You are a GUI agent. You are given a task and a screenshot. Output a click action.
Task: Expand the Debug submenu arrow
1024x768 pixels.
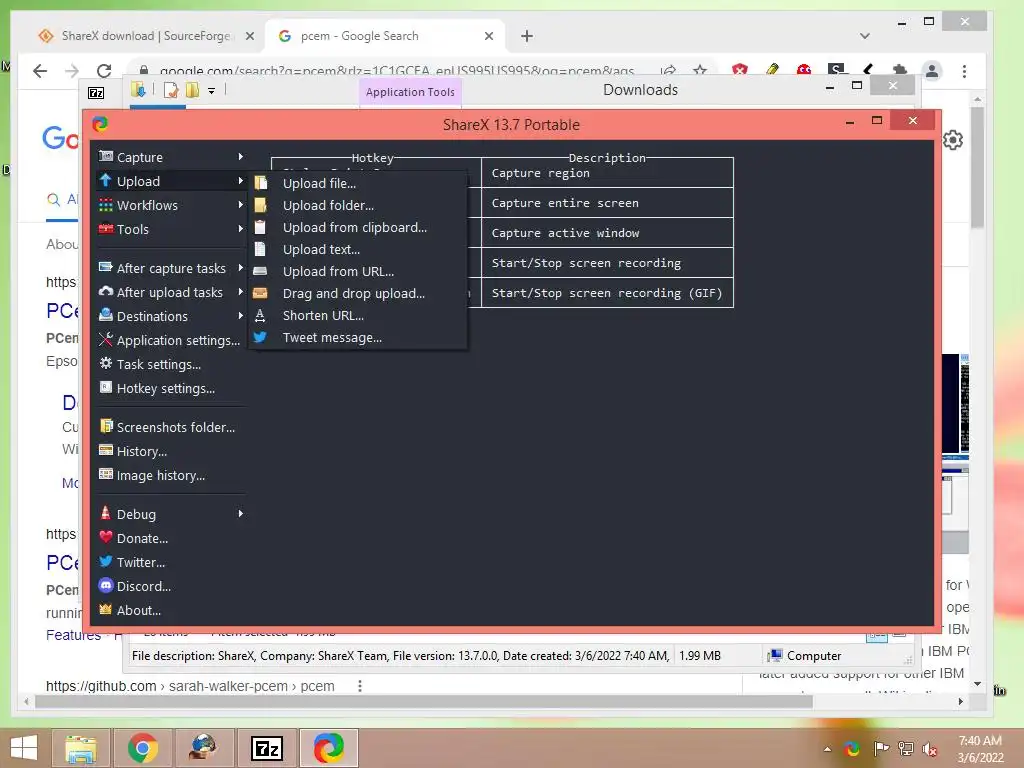click(240, 514)
